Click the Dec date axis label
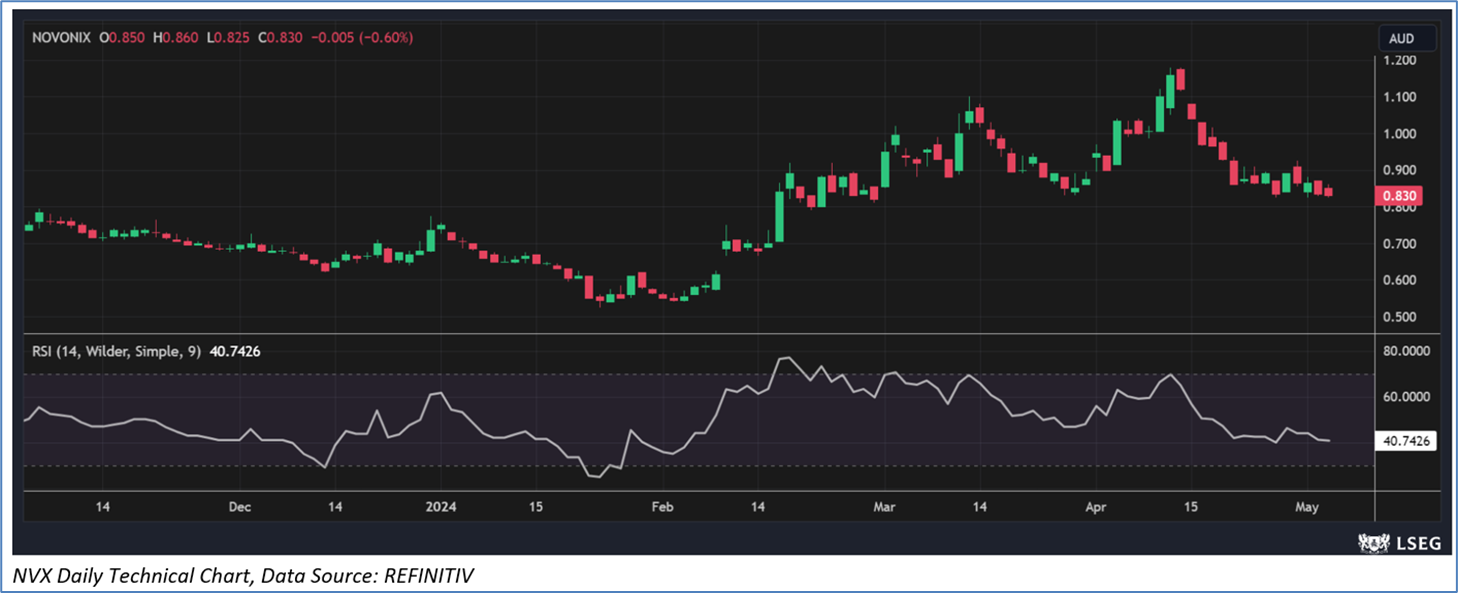Viewport: 1458px width, 593px height. tap(239, 507)
